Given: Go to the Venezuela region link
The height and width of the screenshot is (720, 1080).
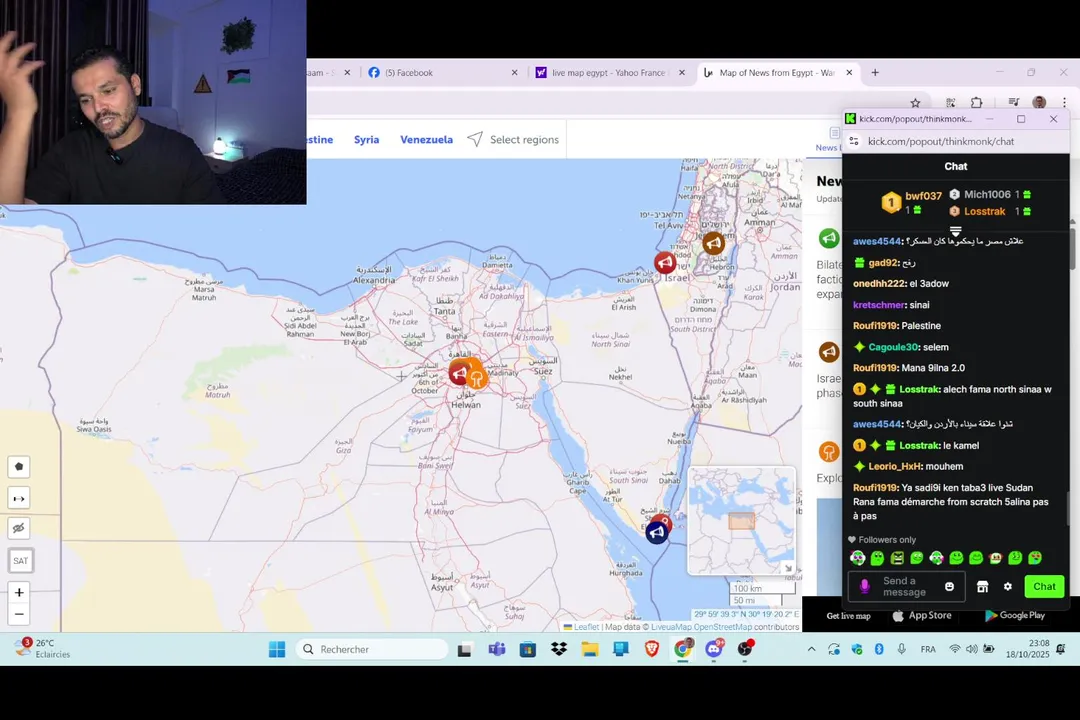Looking at the screenshot, I should [x=426, y=139].
